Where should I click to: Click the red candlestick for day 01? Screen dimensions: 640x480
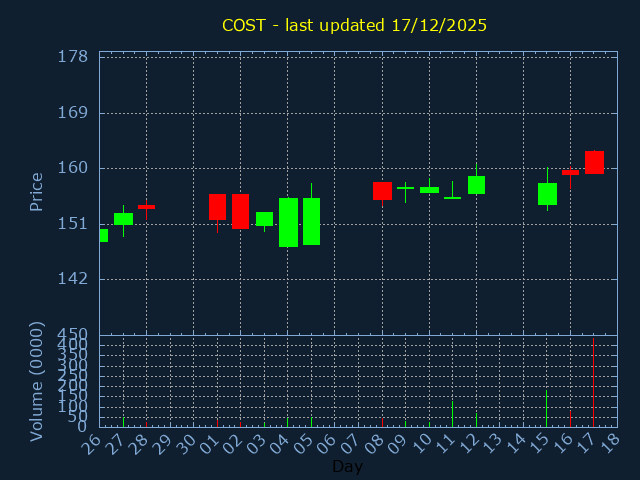[x=218, y=207]
